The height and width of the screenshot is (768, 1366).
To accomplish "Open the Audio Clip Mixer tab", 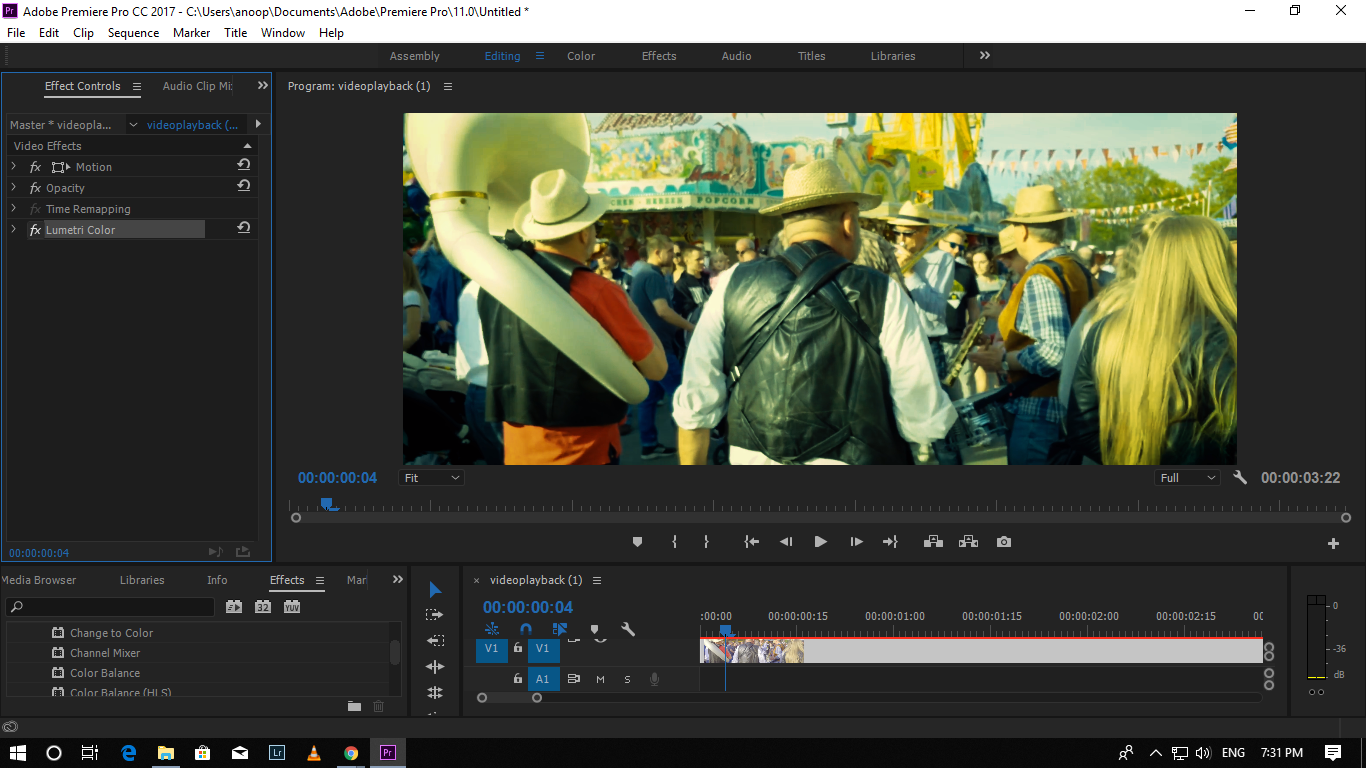I will 197,86.
